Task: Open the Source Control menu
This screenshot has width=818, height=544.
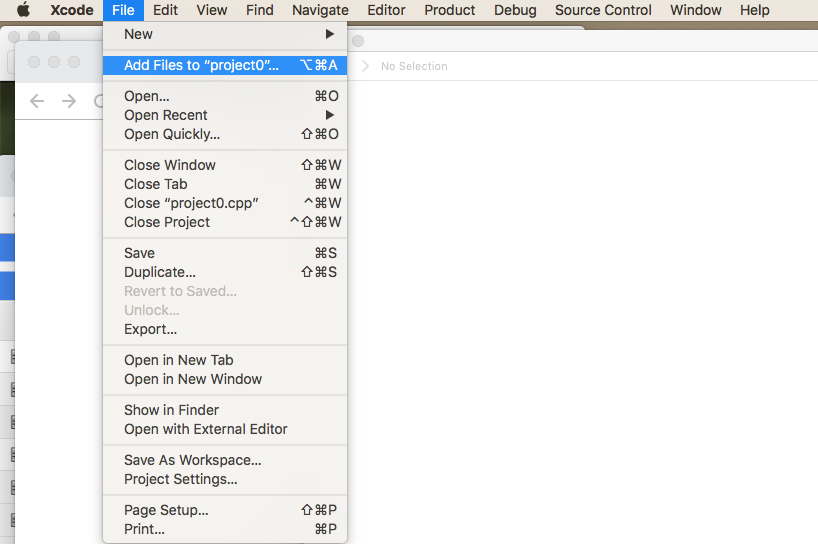Action: coord(603,10)
